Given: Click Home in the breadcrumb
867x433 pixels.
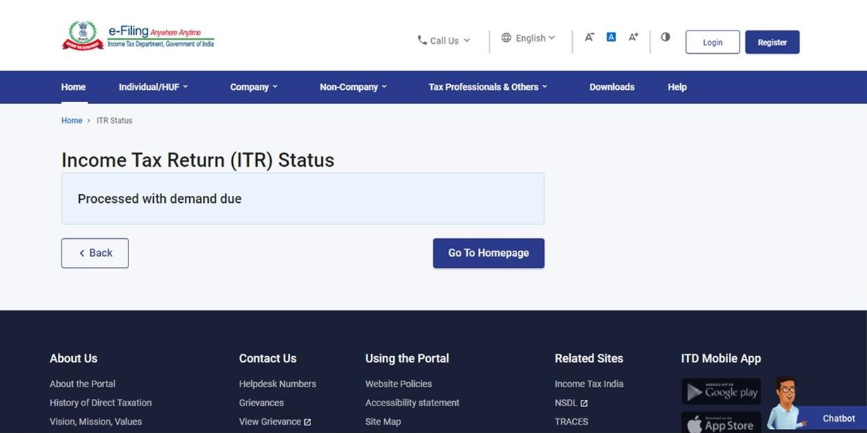Looking at the screenshot, I should click(72, 121).
